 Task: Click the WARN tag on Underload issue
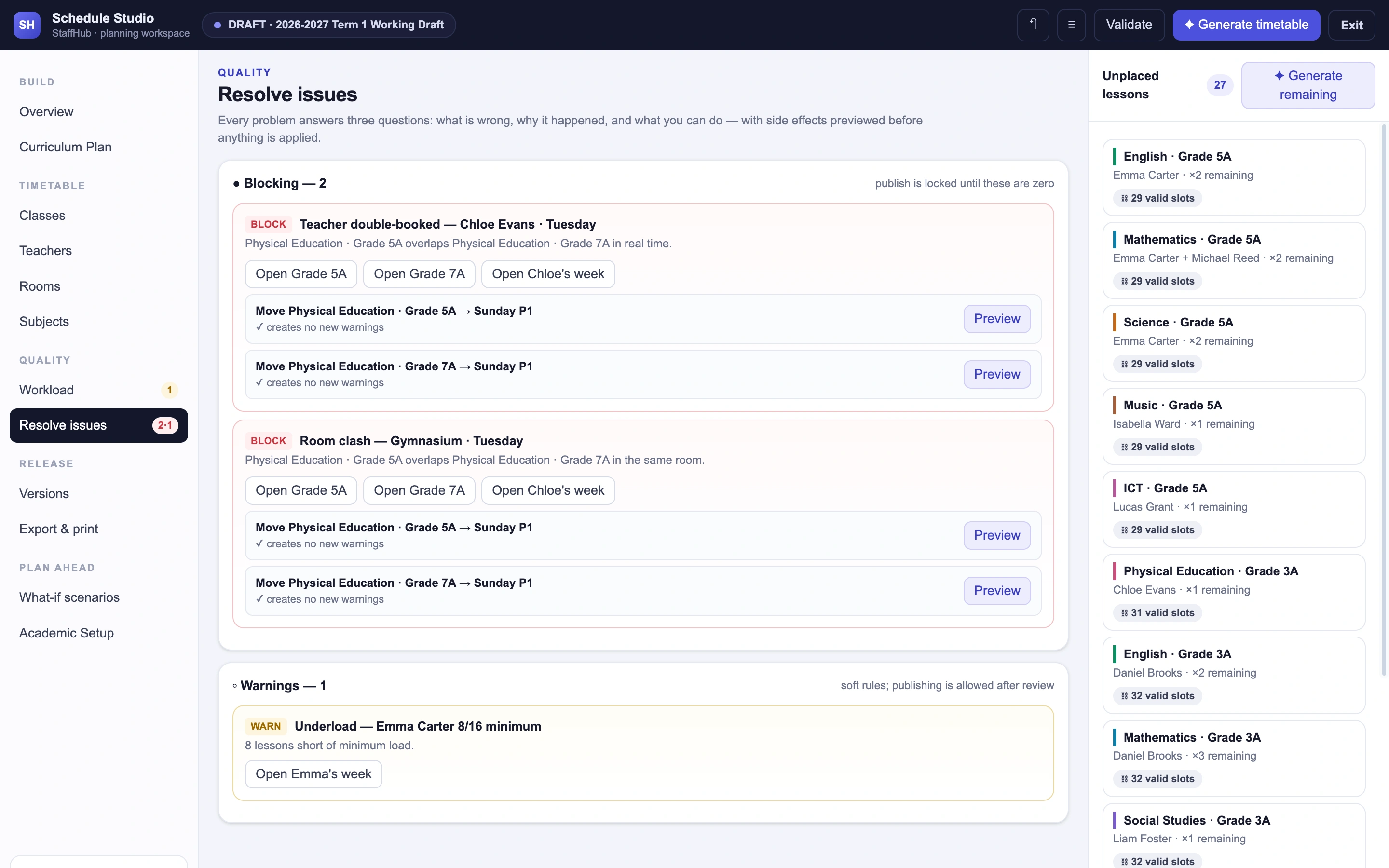coord(266,726)
